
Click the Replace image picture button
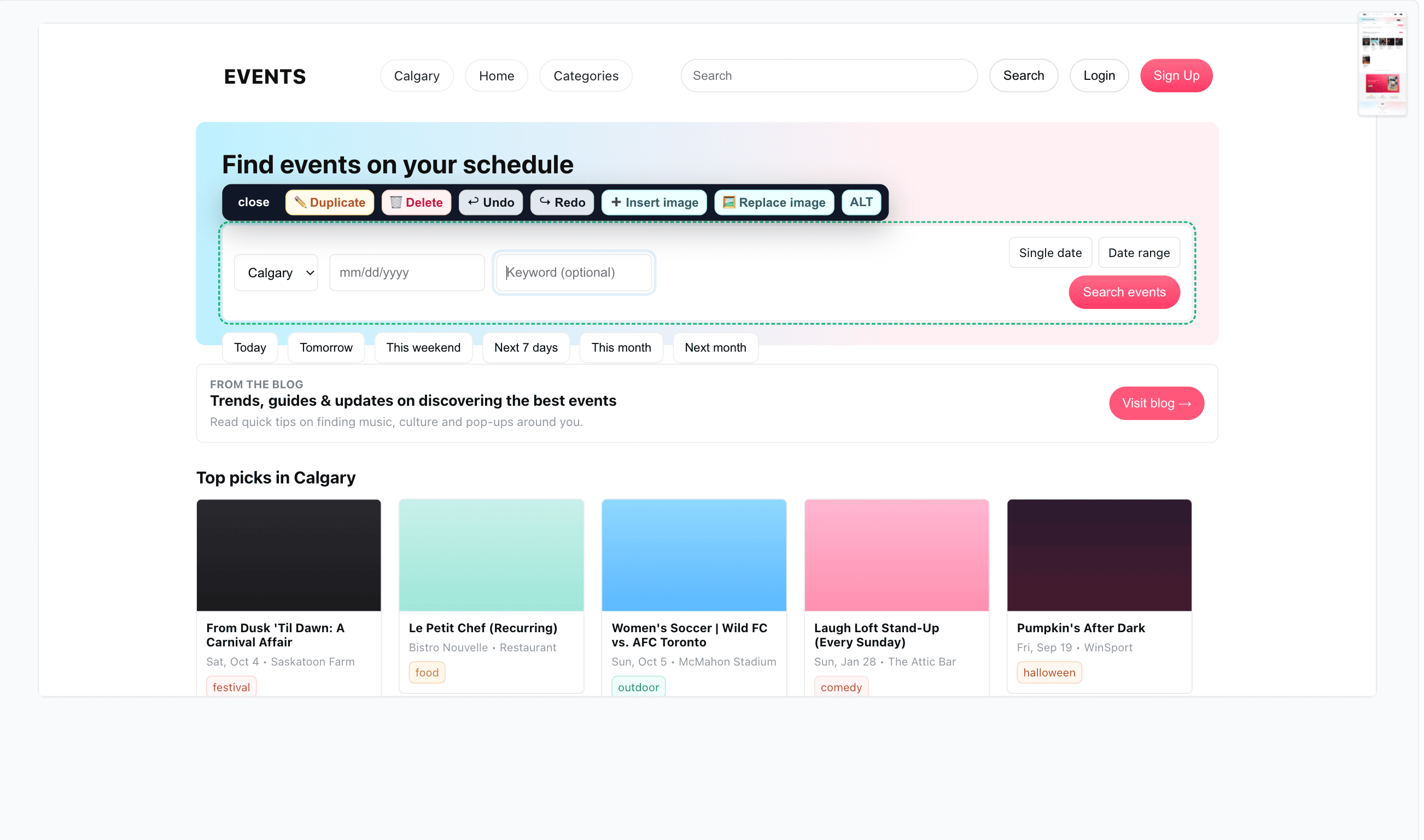[775, 203]
